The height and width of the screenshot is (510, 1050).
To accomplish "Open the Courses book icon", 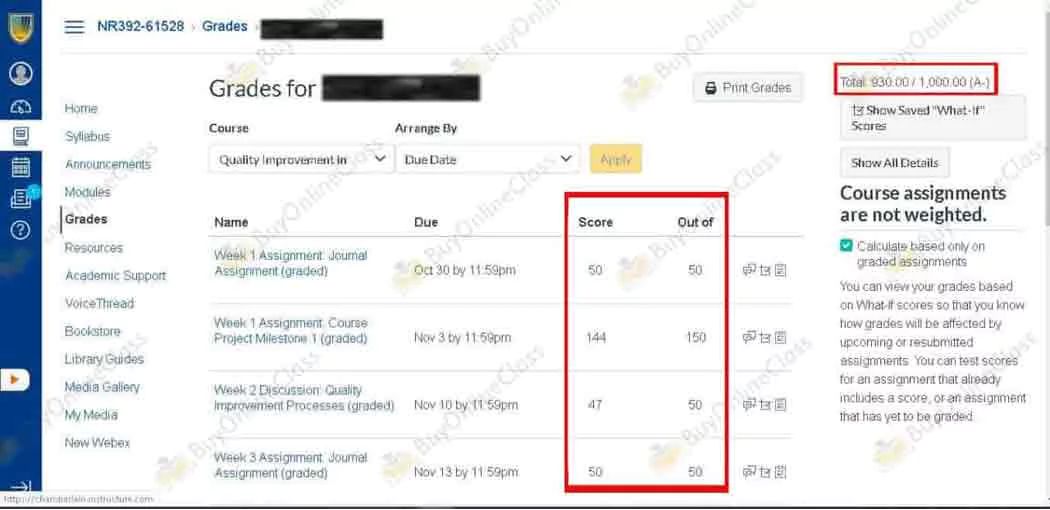I will point(21,136).
